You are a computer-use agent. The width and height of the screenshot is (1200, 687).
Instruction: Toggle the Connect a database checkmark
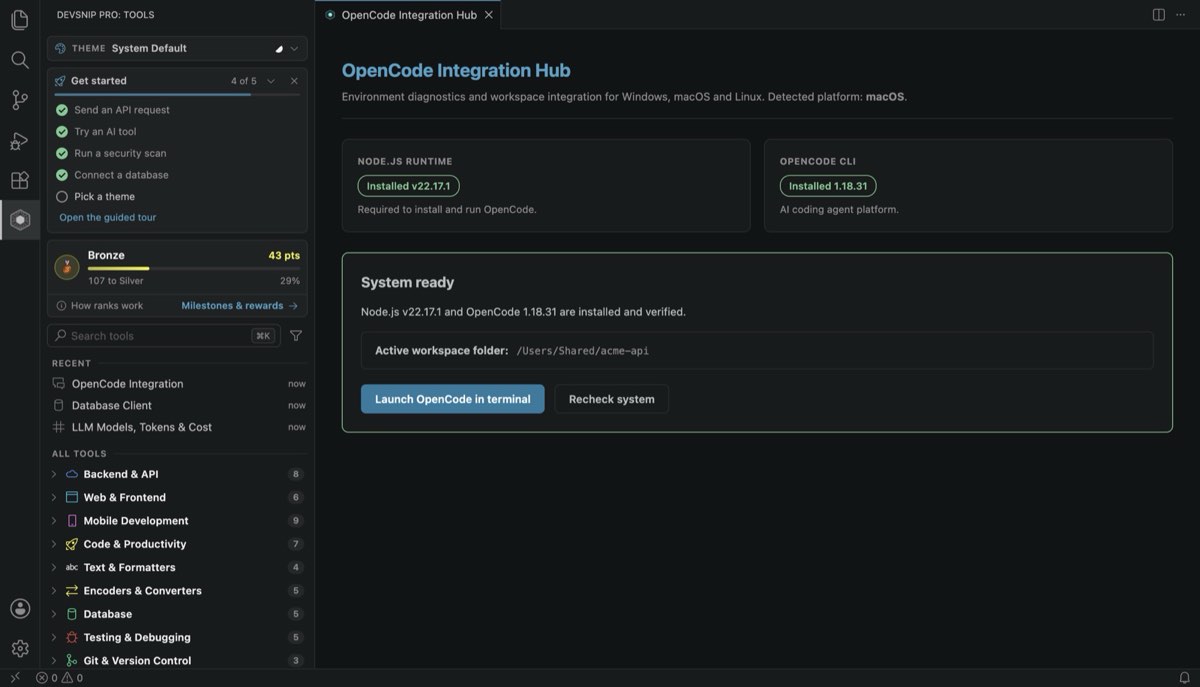[62, 175]
